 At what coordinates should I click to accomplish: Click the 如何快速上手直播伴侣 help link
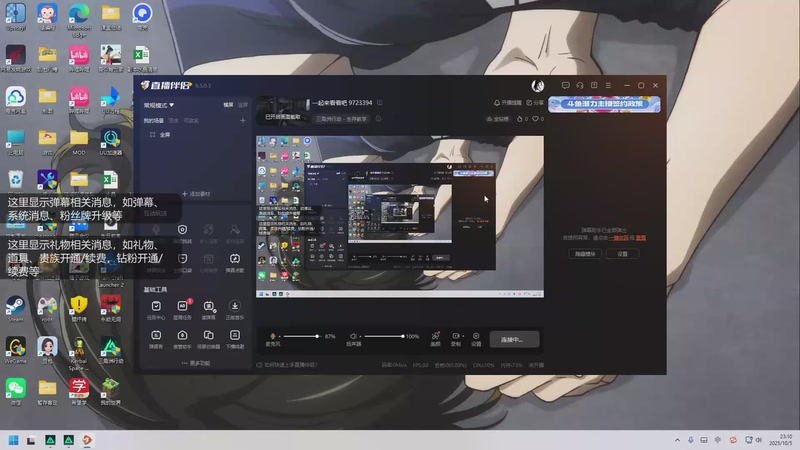coord(287,365)
